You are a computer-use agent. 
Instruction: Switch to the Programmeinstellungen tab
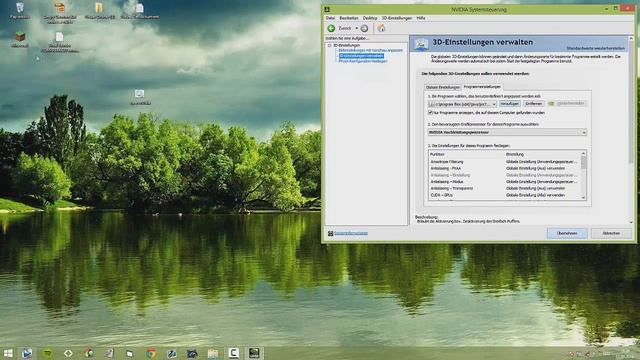coord(482,87)
